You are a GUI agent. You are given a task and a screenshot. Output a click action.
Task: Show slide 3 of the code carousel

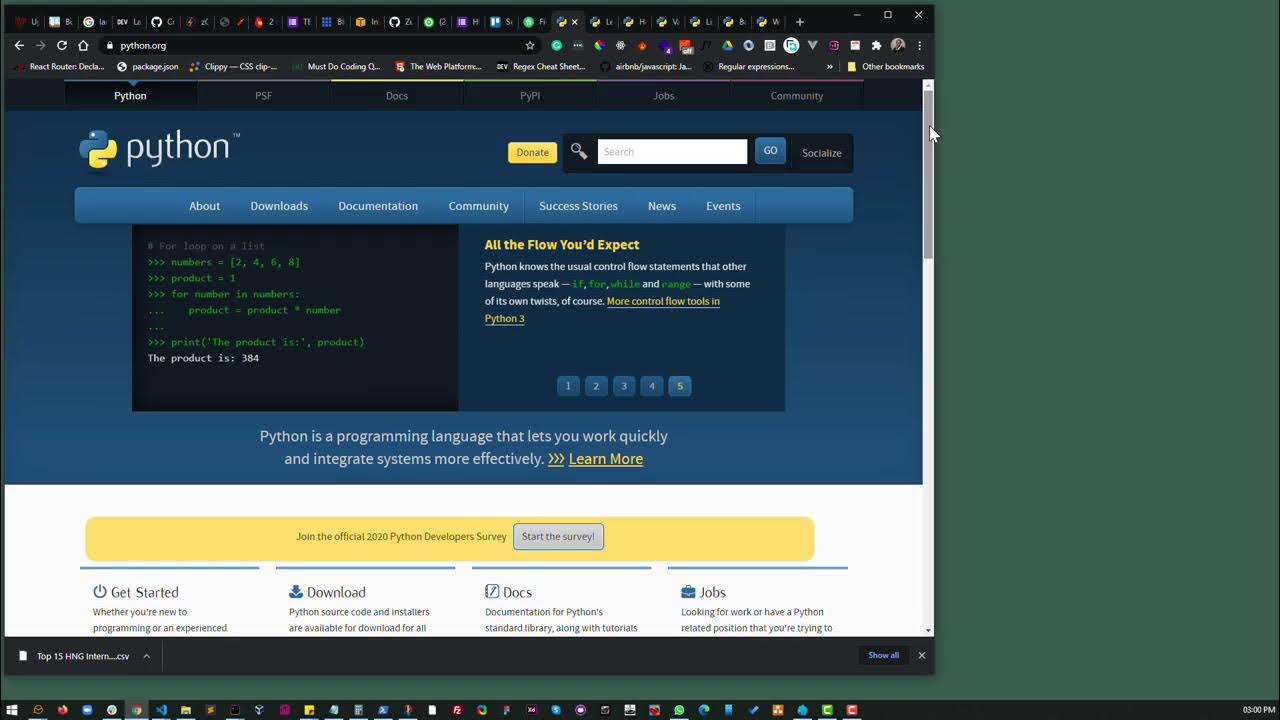pos(624,386)
